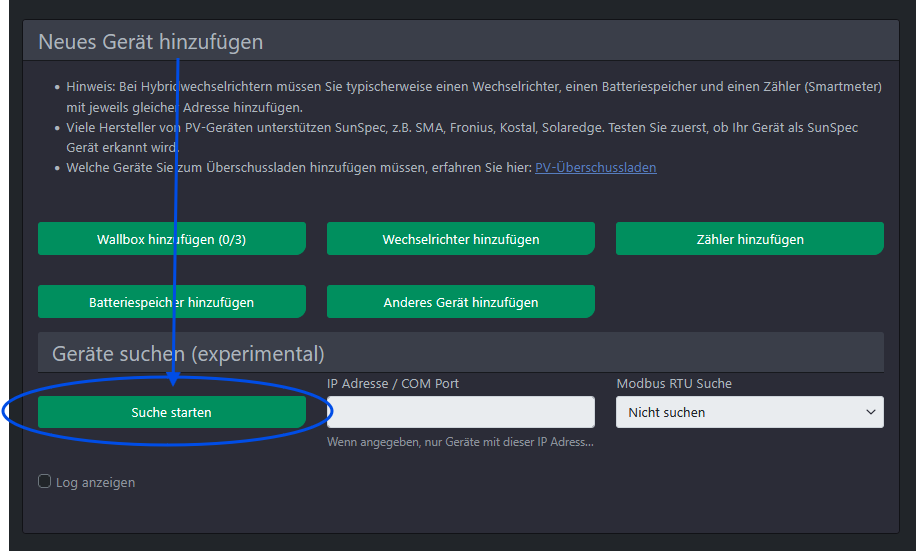This screenshot has height=551, width=916.
Task: Click the Geräte suchen (experimental) heading
Action: pyautogui.click(x=181, y=354)
